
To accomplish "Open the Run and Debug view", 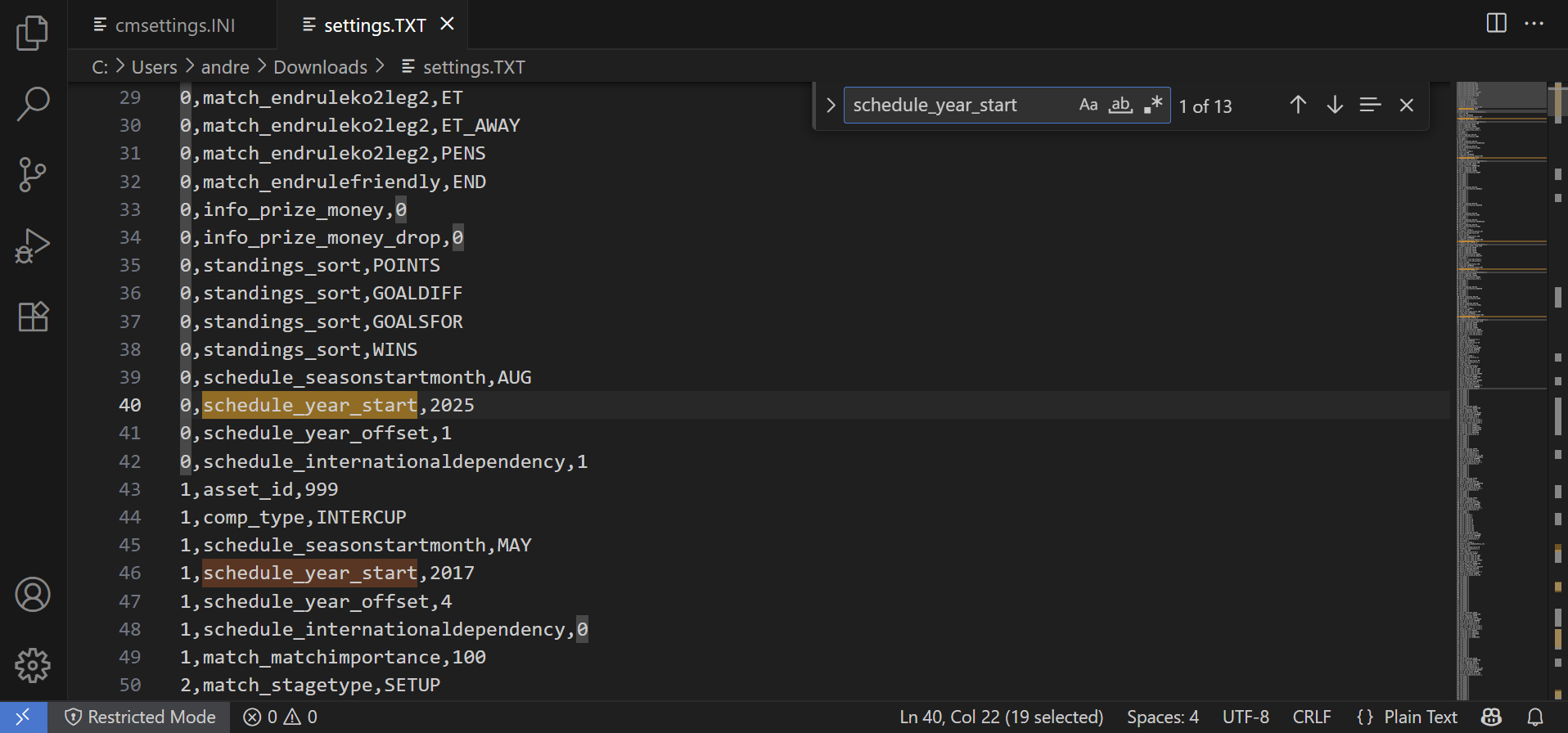I will [x=33, y=245].
